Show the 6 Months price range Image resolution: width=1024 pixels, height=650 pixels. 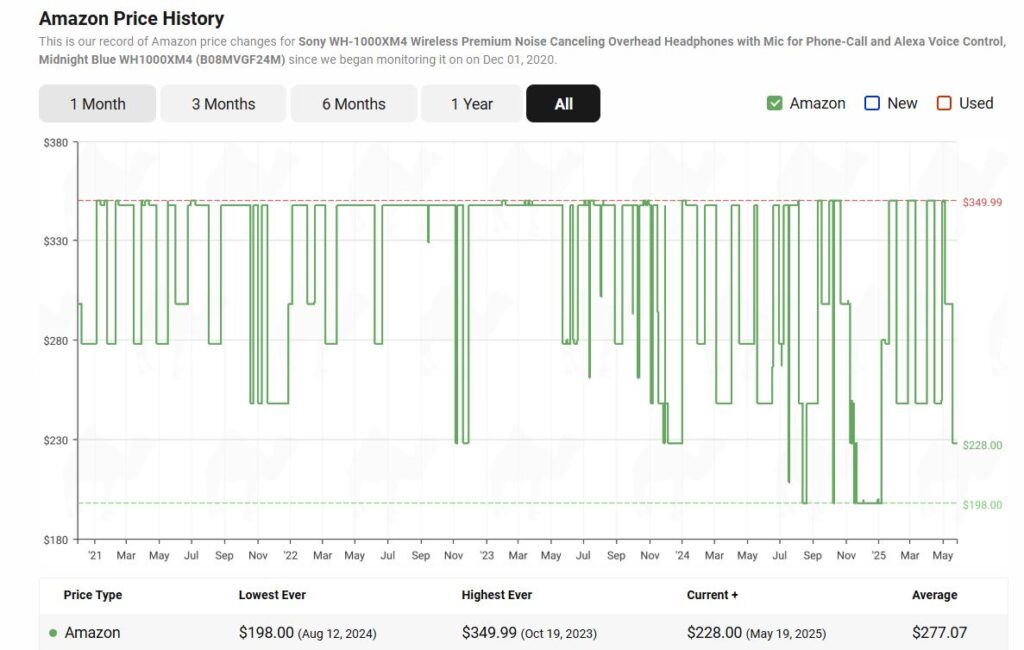click(x=353, y=104)
